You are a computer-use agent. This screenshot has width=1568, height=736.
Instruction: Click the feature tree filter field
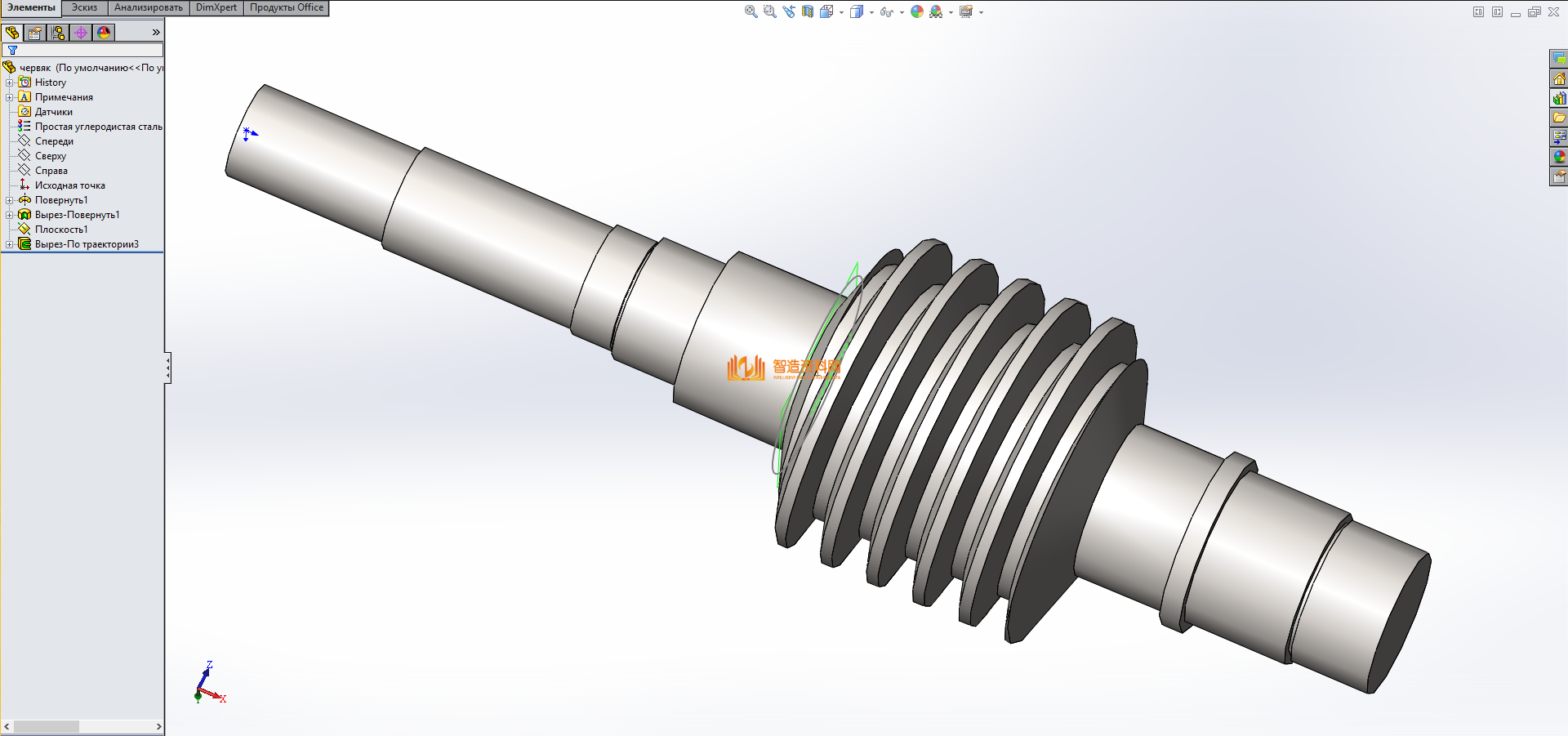coord(88,50)
